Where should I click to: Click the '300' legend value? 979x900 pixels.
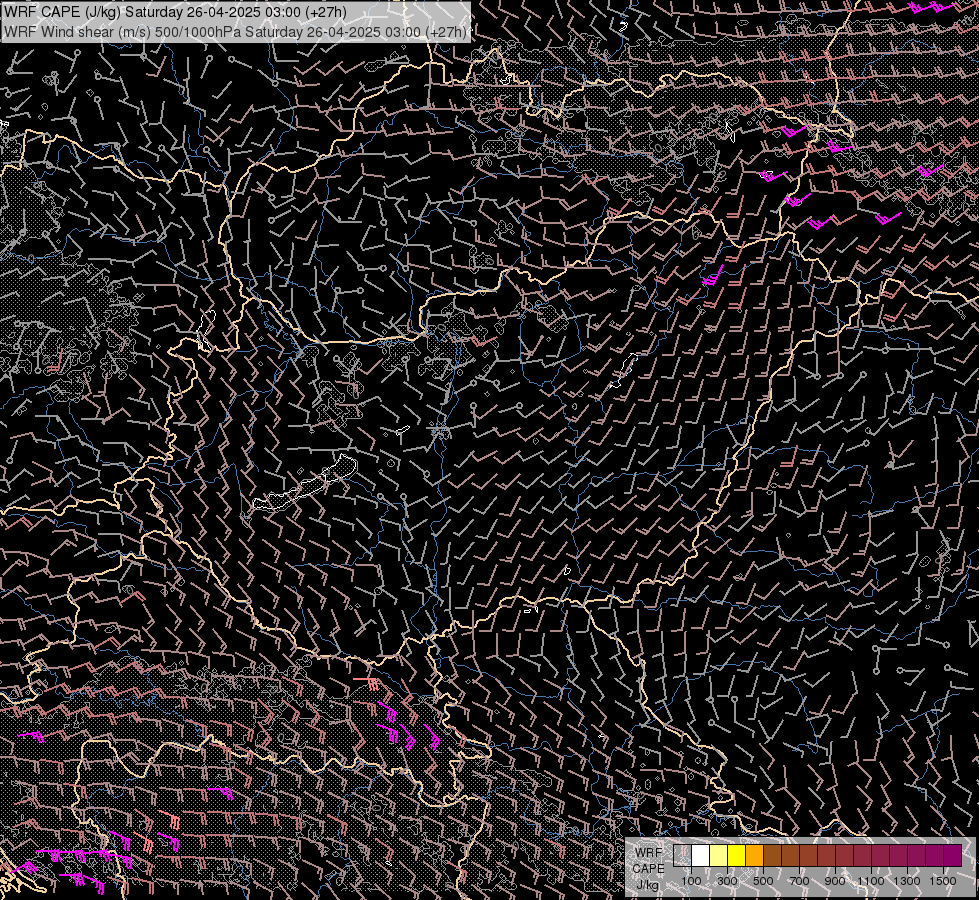[727, 881]
